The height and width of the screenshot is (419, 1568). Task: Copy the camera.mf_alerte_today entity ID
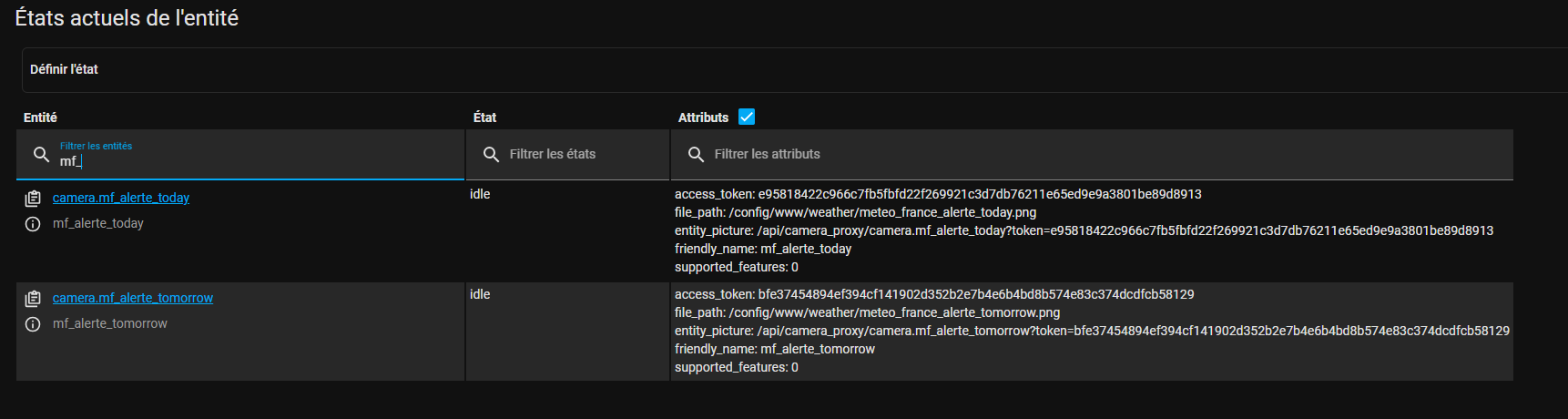click(33, 199)
